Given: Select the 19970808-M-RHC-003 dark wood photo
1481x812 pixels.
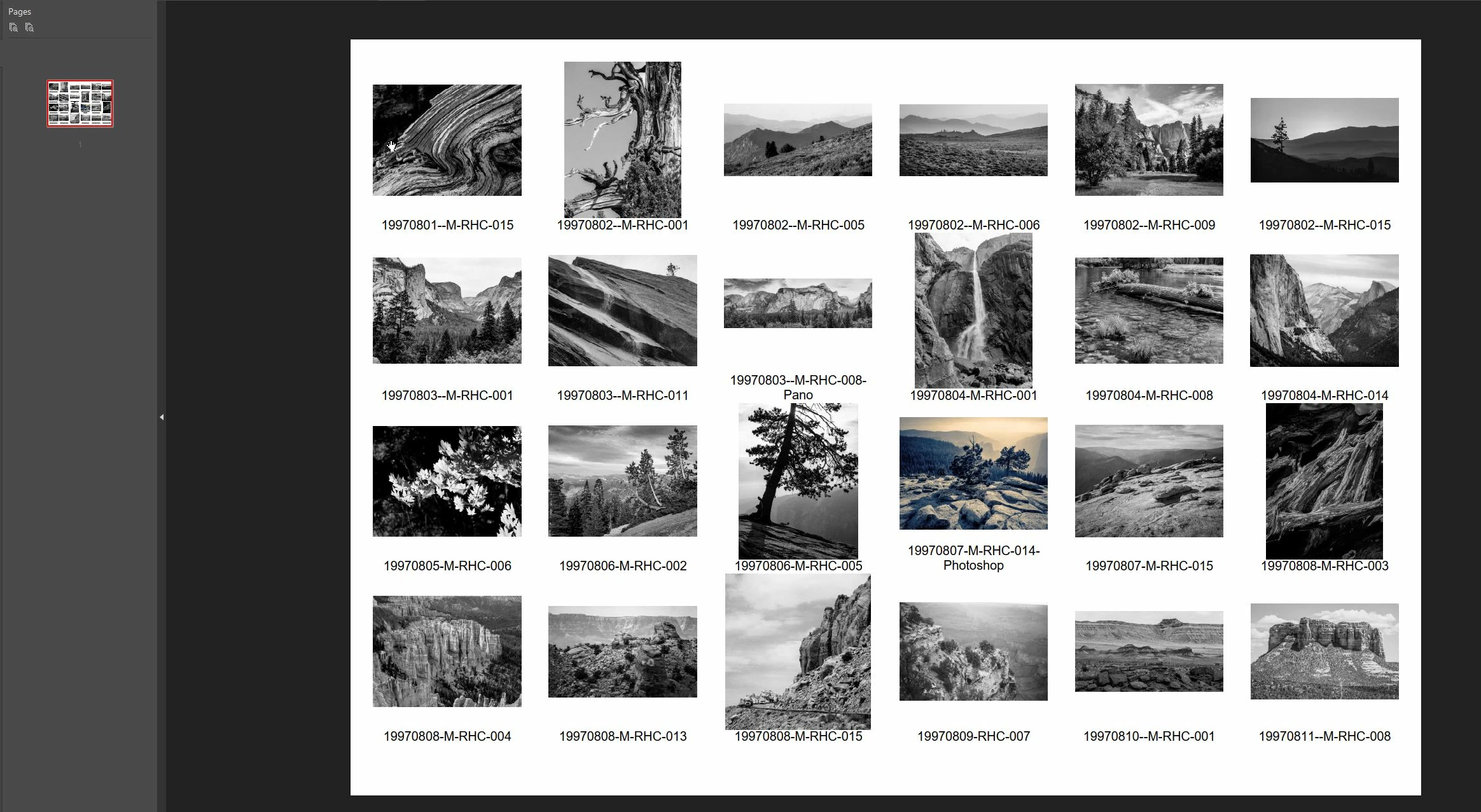Looking at the screenshot, I should point(1325,481).
